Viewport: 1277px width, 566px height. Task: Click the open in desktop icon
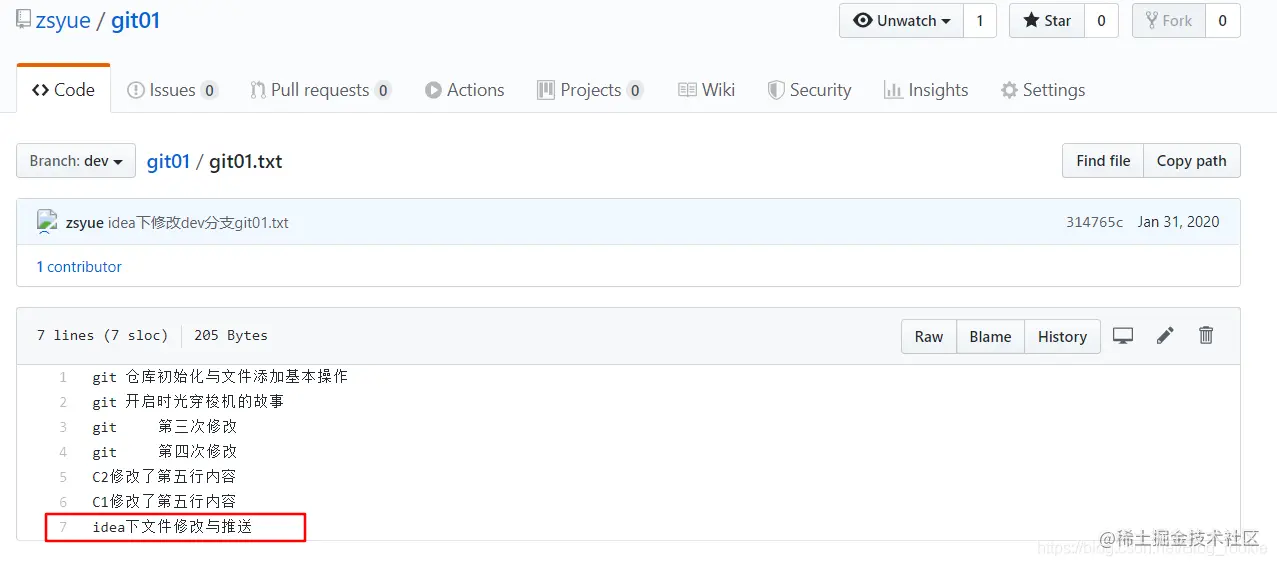[1123, 336]
